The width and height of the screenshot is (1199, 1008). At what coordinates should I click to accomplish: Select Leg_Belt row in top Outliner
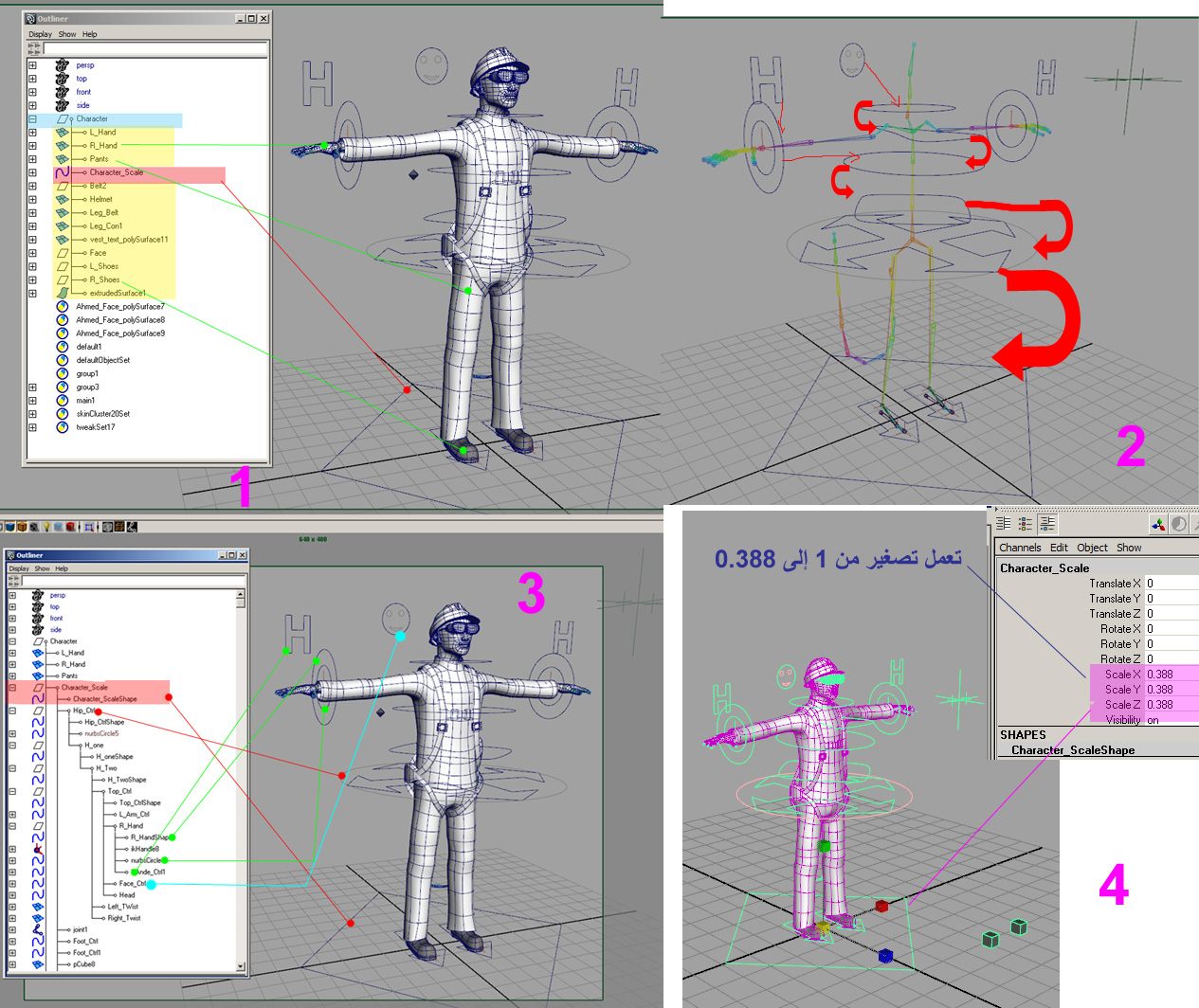(x=104, y=213)
